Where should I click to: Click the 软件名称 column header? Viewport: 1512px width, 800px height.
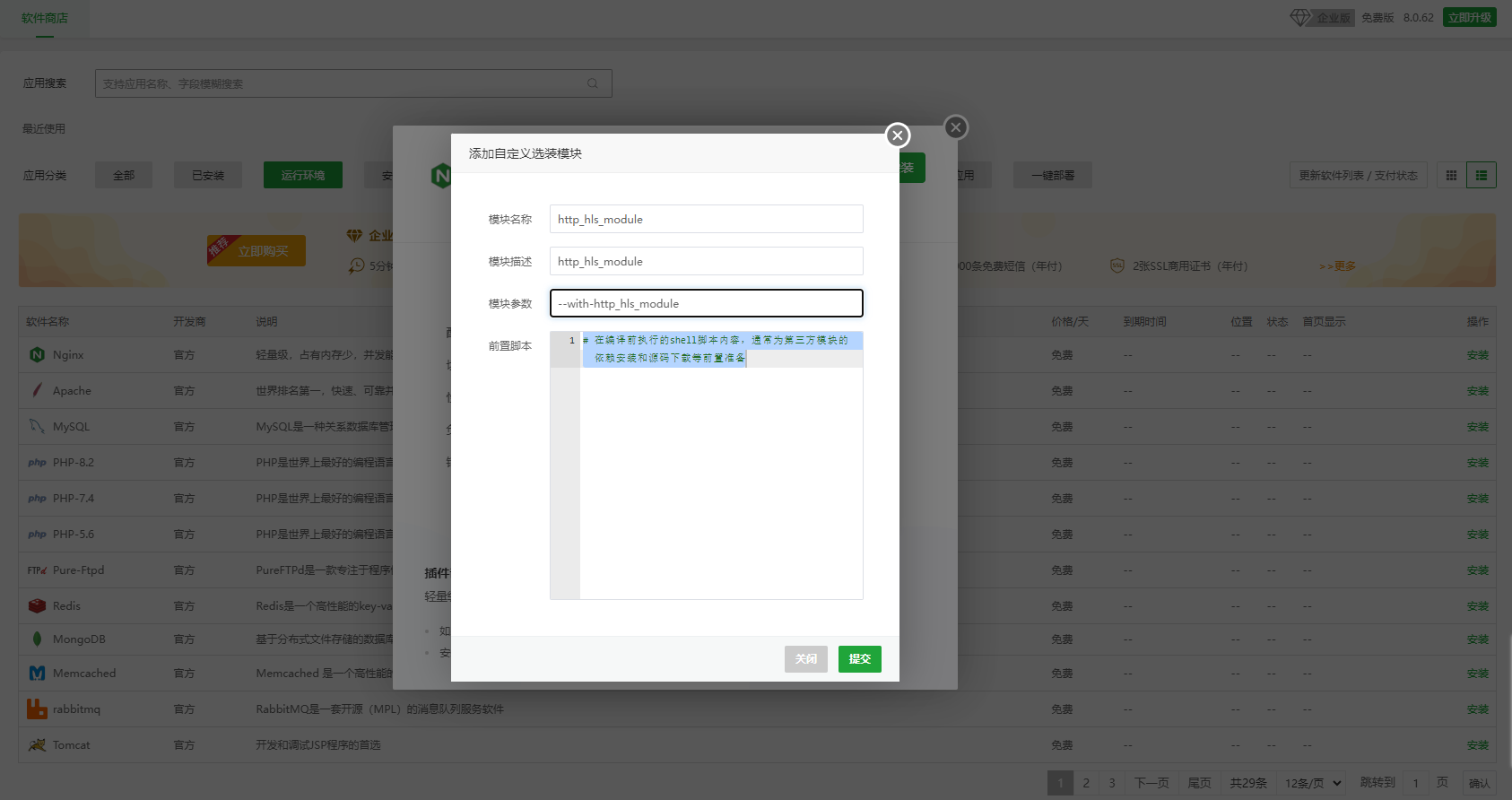click(x=48, y=322)
